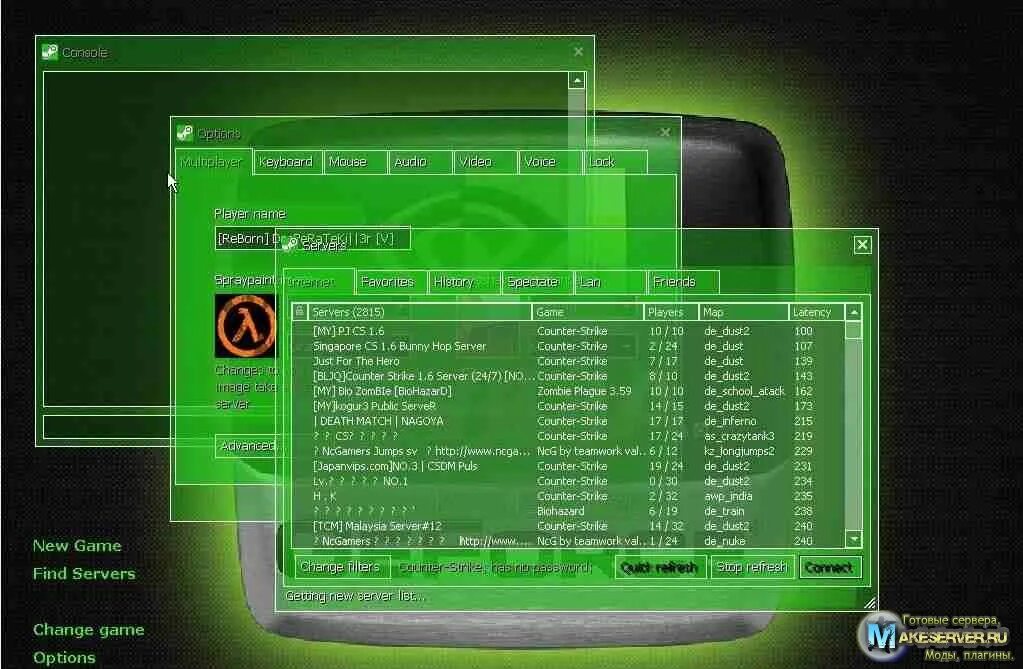The height and width of the screenshot is (669, 1023).
Task: Click the Console scrollbar up arrow
Action: [577, 80]
